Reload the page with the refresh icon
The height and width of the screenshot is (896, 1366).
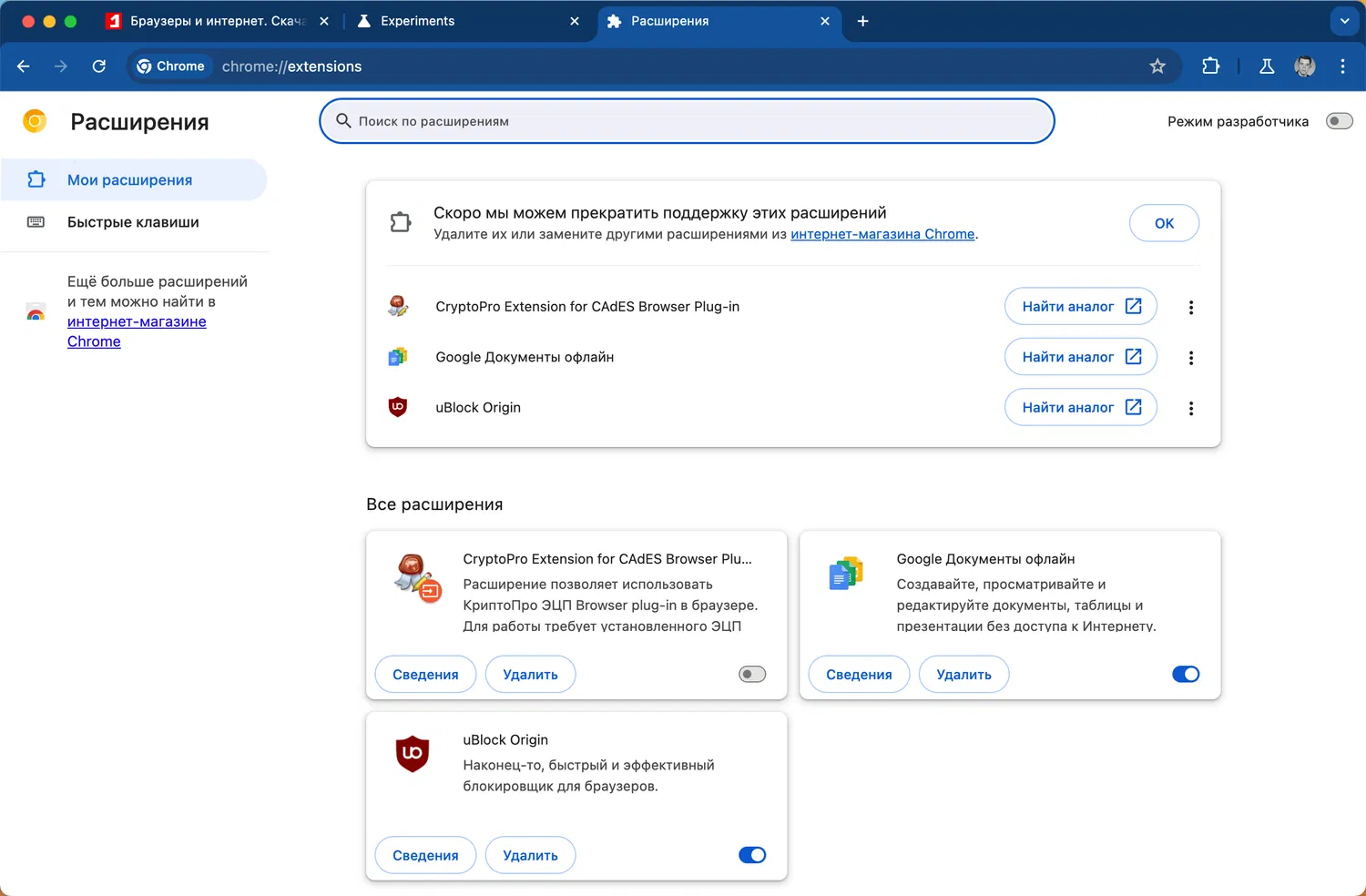click(99, 66)
